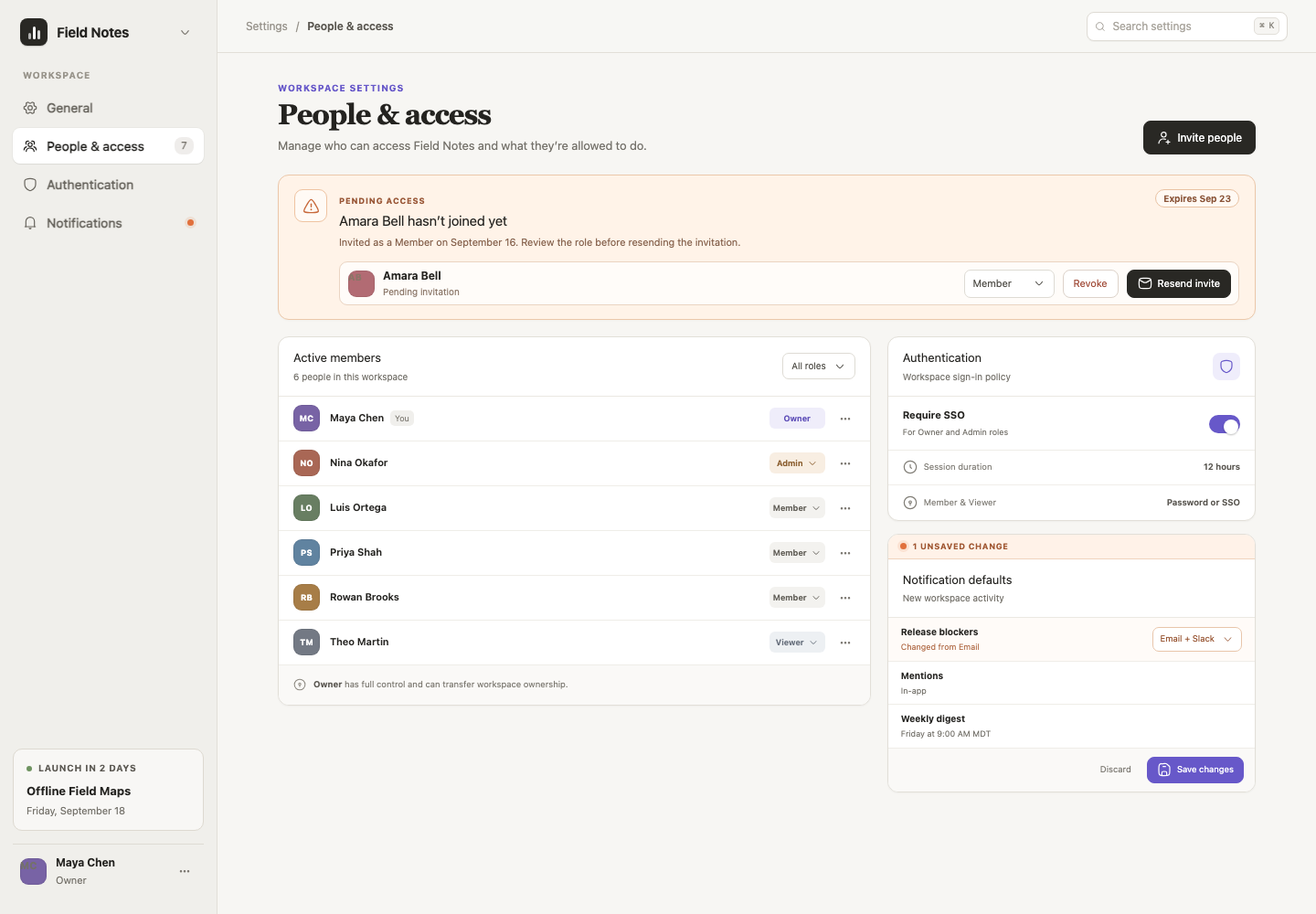Click Luis Ortega's LO avatar

click(306, 508)
